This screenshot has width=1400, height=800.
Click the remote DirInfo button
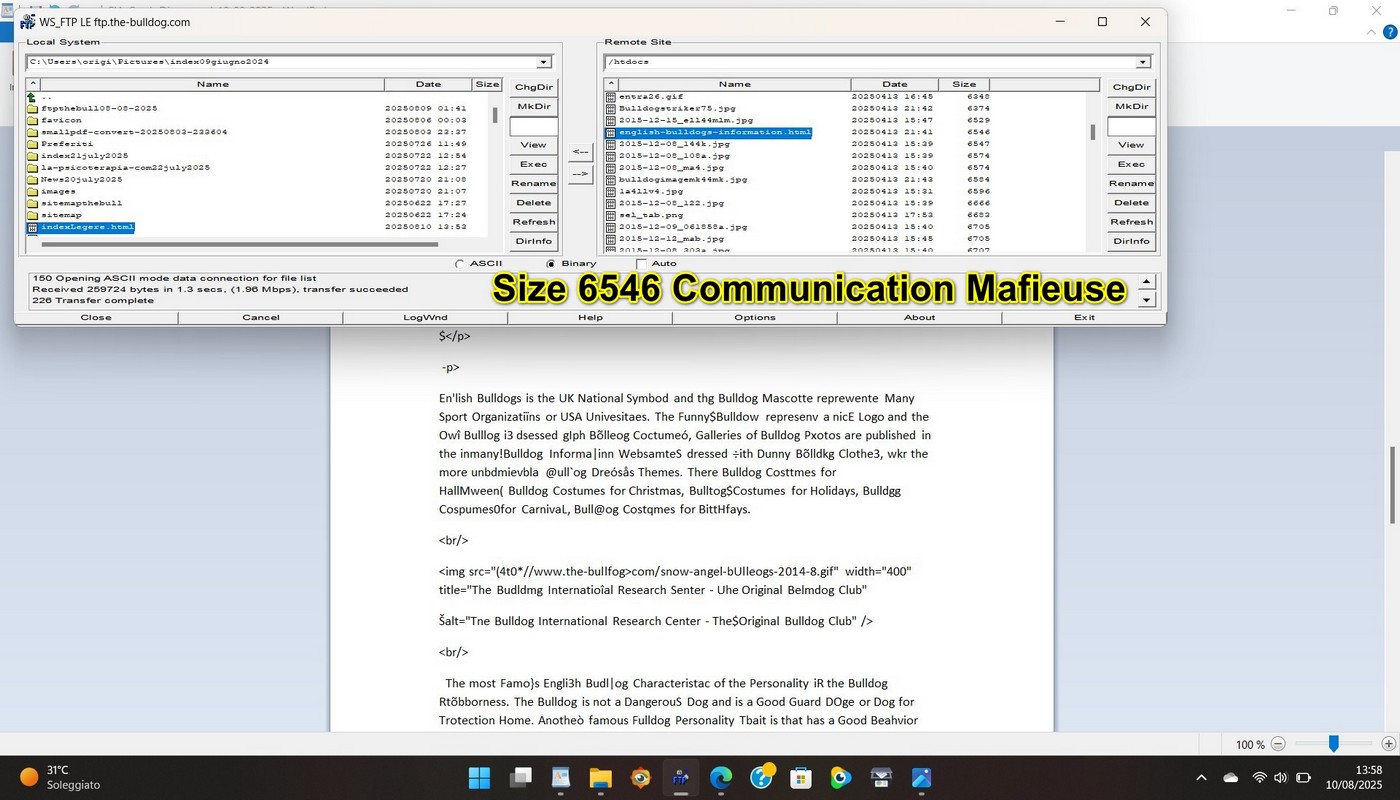pos(1131,241)
